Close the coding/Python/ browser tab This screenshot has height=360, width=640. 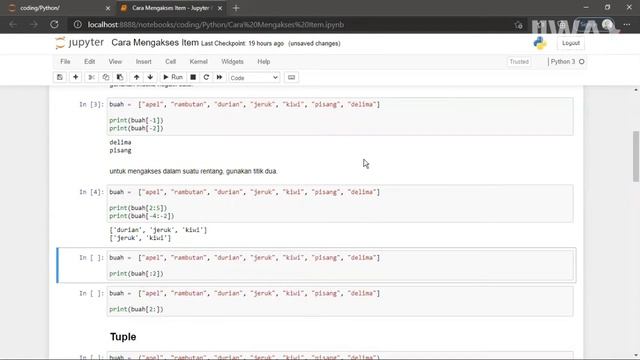[x=108, y=8]
